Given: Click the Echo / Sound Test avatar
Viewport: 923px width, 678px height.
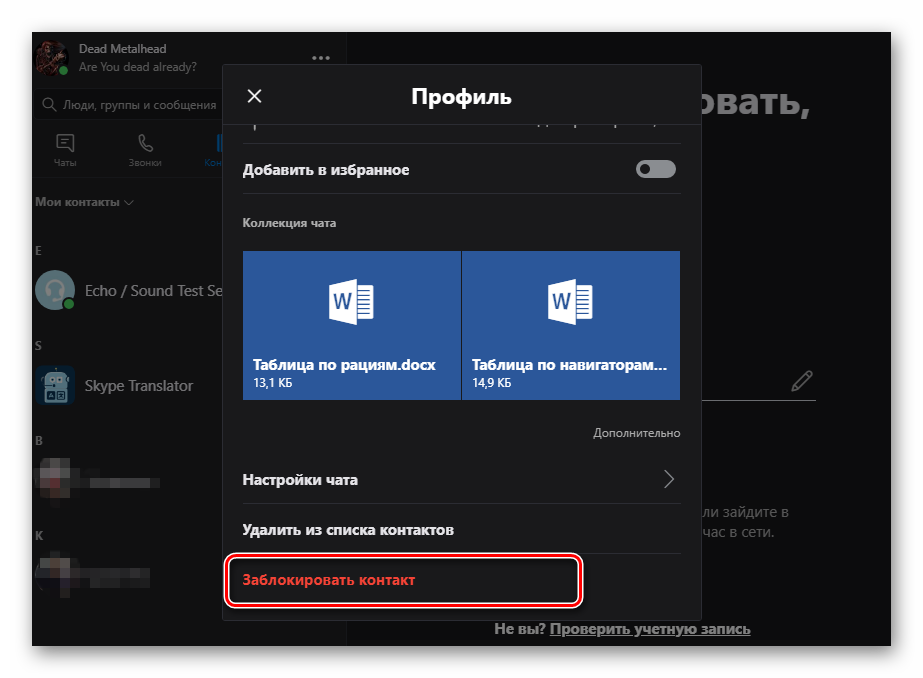Looking at the screenshot, I should point(54,290).
